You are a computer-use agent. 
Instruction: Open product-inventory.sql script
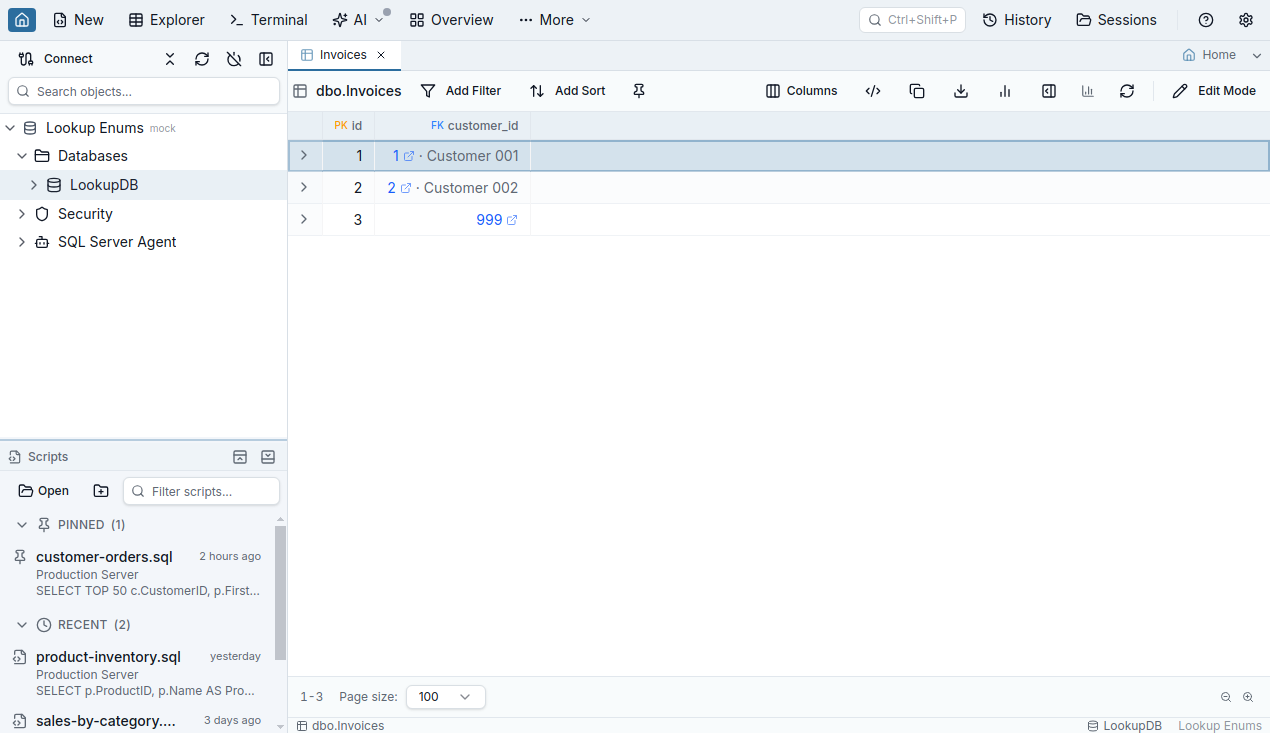[137, 674]
